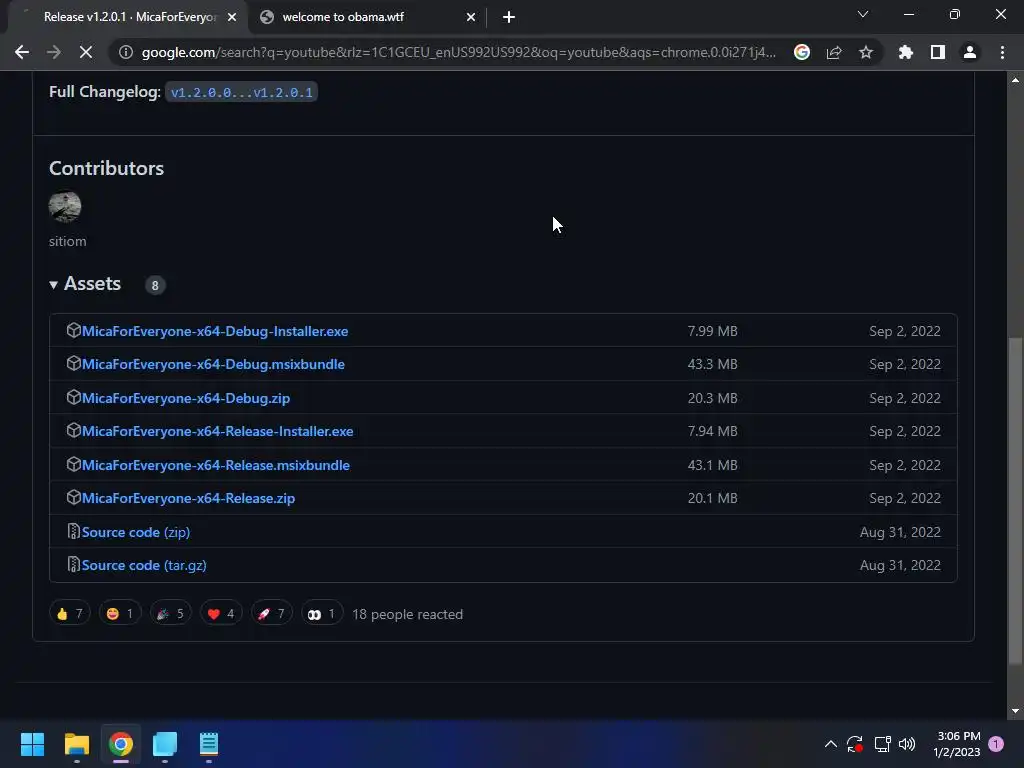Click file icon of Source code (tar.gz)
The image size is (1024, 768).
coord(73,565)
